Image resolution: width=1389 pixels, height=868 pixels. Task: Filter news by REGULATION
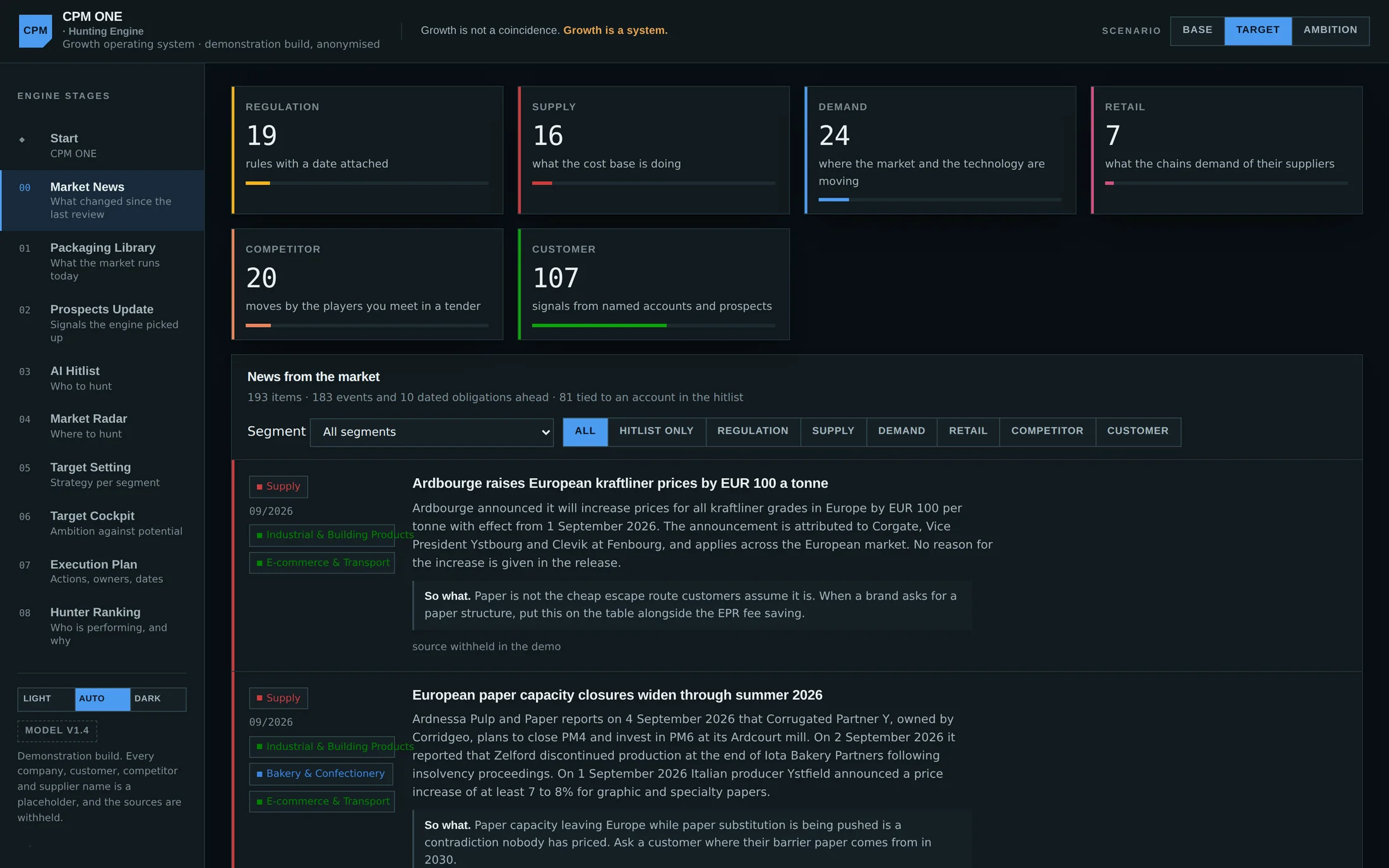point(753,432)
